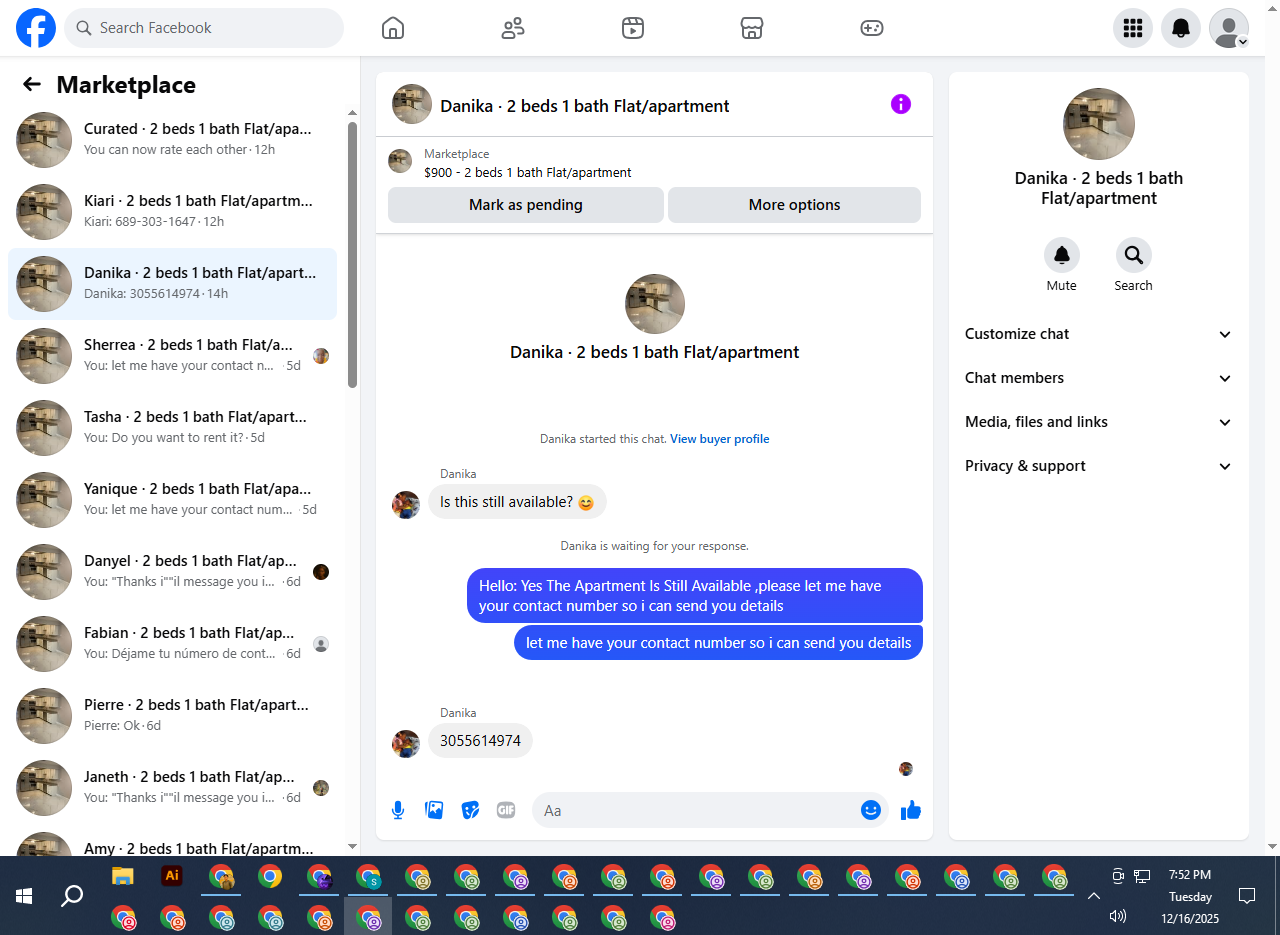
Task: Open the Windows Start menu
Action: (x=24, y=896)
